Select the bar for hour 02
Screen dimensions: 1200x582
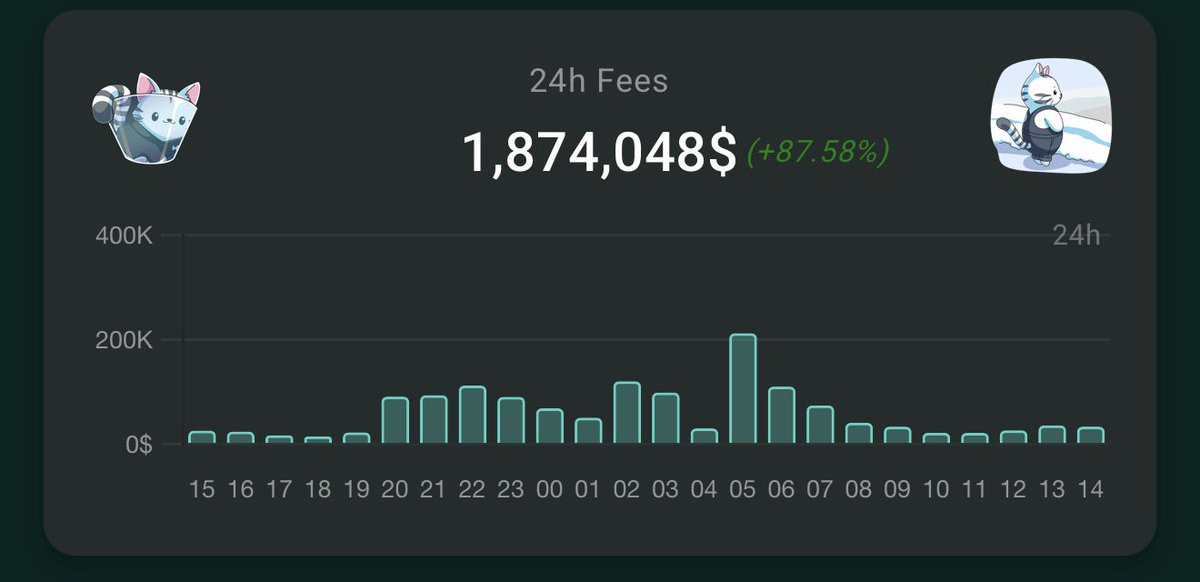tap(627, 413)
